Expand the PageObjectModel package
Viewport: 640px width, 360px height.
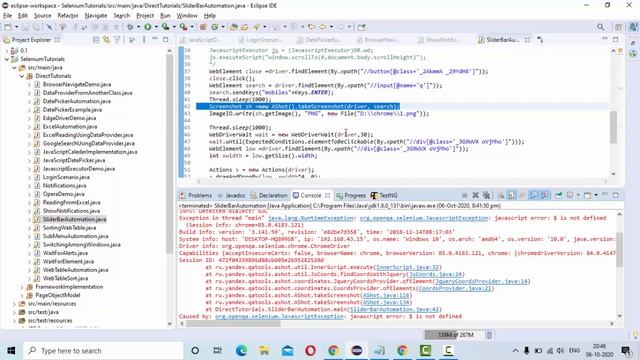(22, 295)
